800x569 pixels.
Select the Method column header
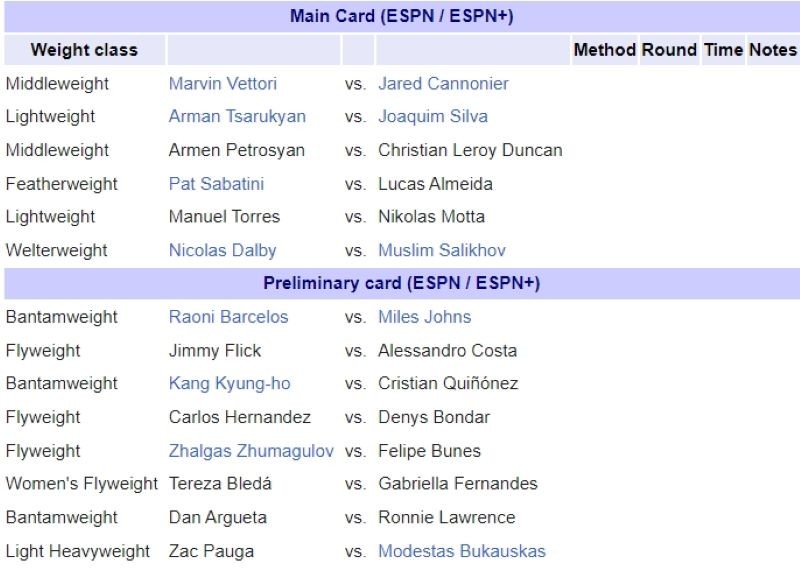(604, 50)
